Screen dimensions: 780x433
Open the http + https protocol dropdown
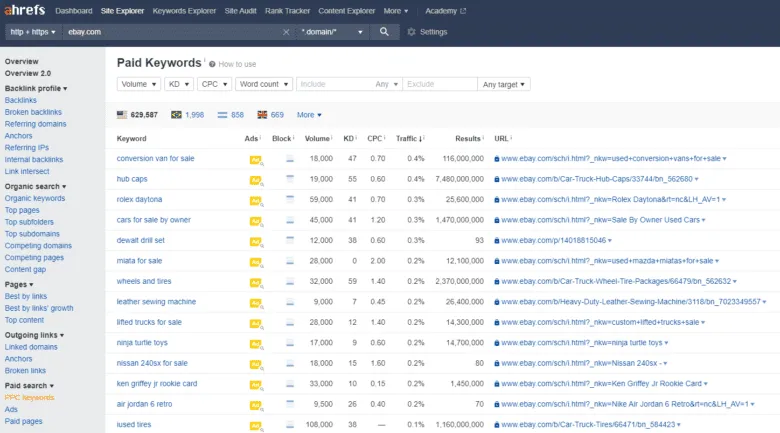click(33, 32)
